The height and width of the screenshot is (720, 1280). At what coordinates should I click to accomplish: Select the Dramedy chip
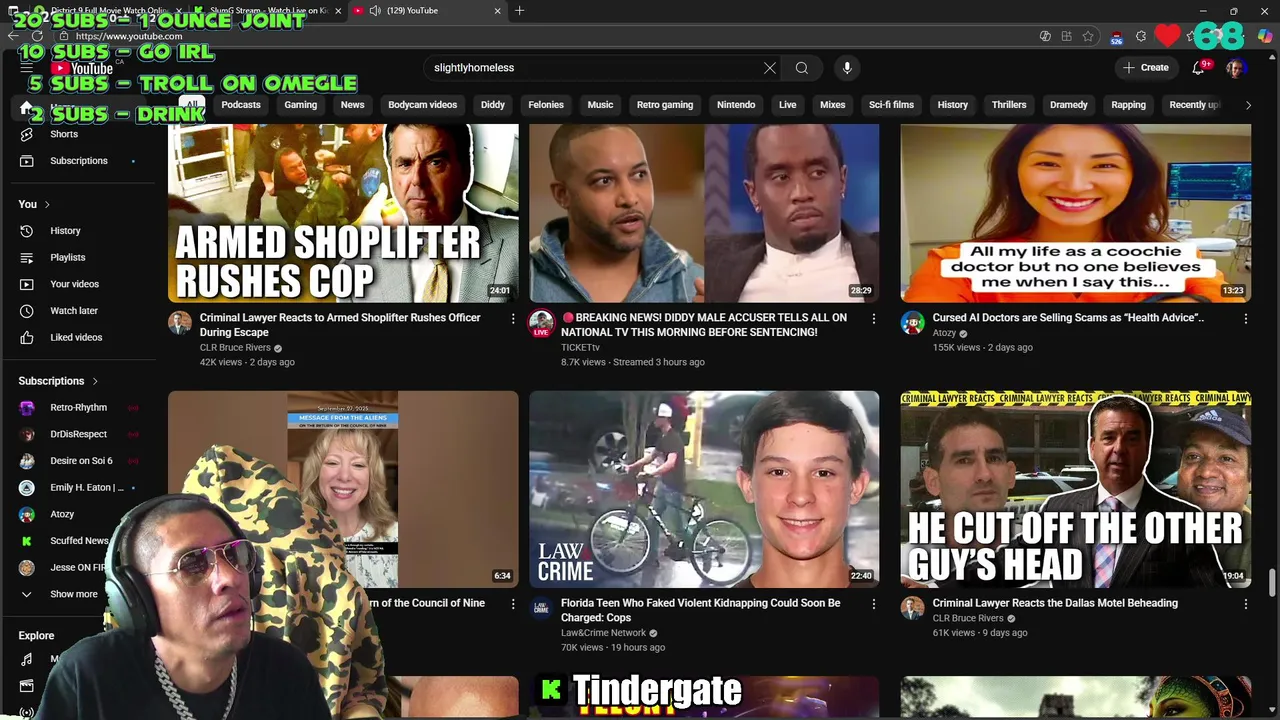tap(1068, 105)
